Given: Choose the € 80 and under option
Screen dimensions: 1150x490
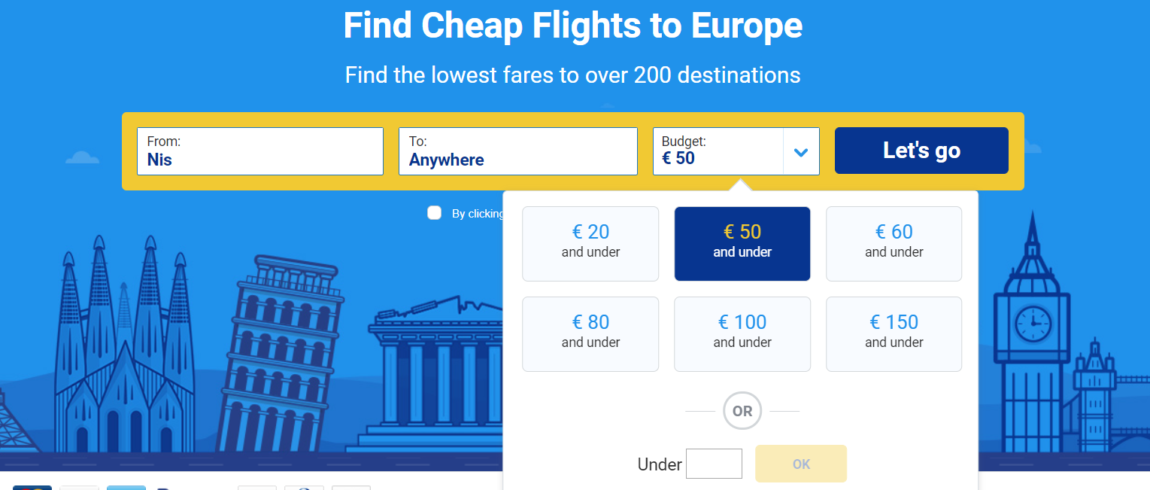Looking at the screenshot, I should click(x=590, y=334).
